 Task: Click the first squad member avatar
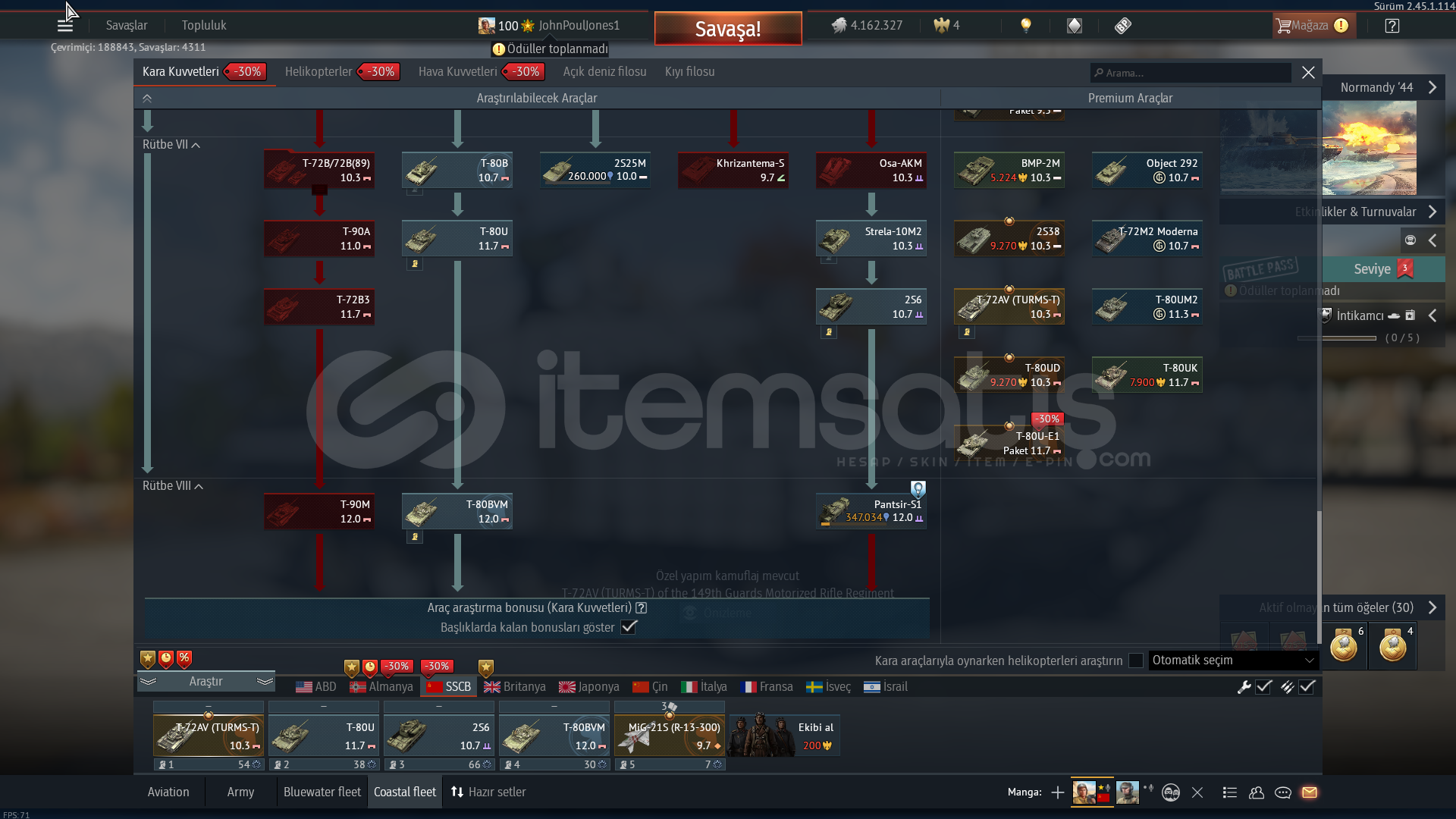pos(1084,792)
